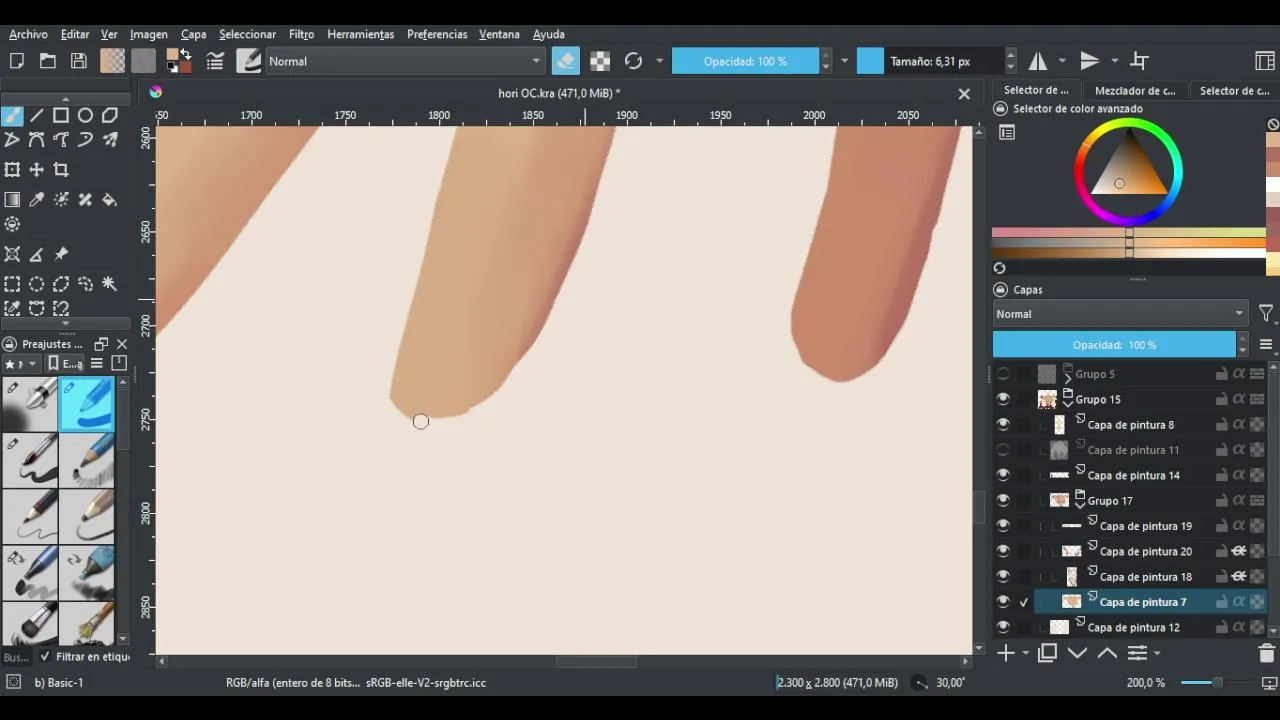Select the Ellipse shape tool

click(85, 115)
